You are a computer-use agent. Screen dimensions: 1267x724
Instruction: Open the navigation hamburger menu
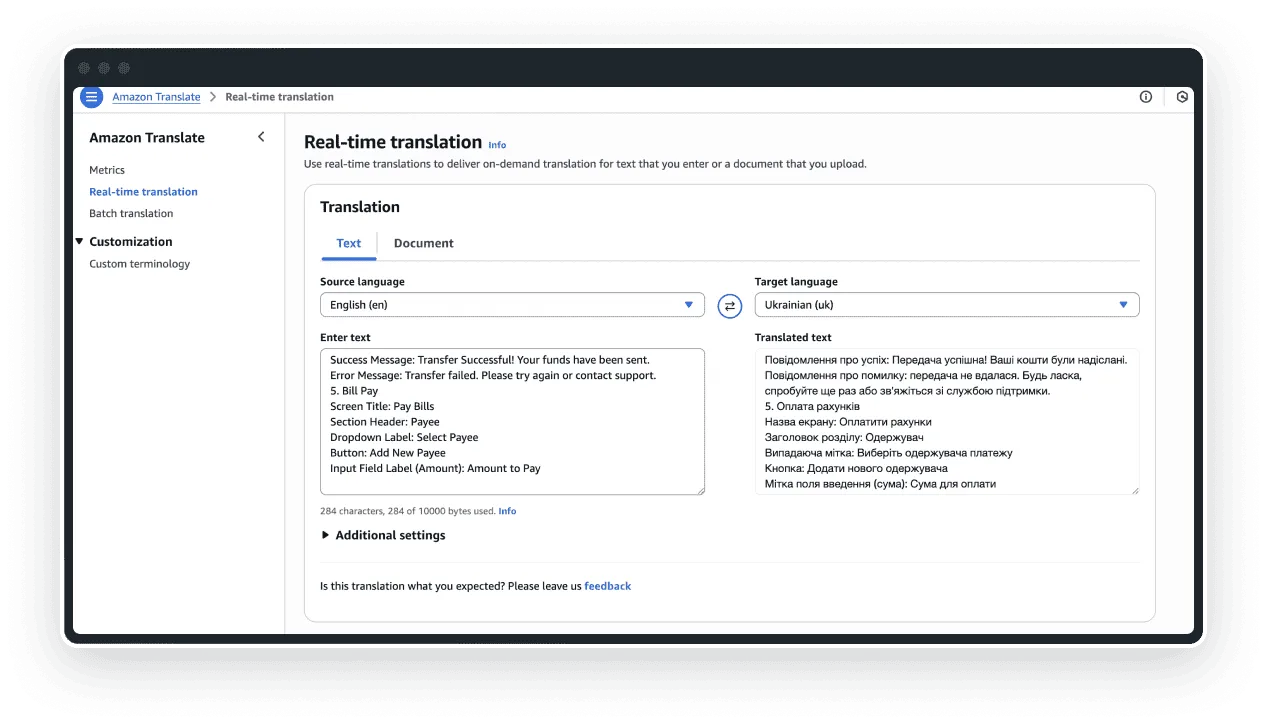click(91, 96)
